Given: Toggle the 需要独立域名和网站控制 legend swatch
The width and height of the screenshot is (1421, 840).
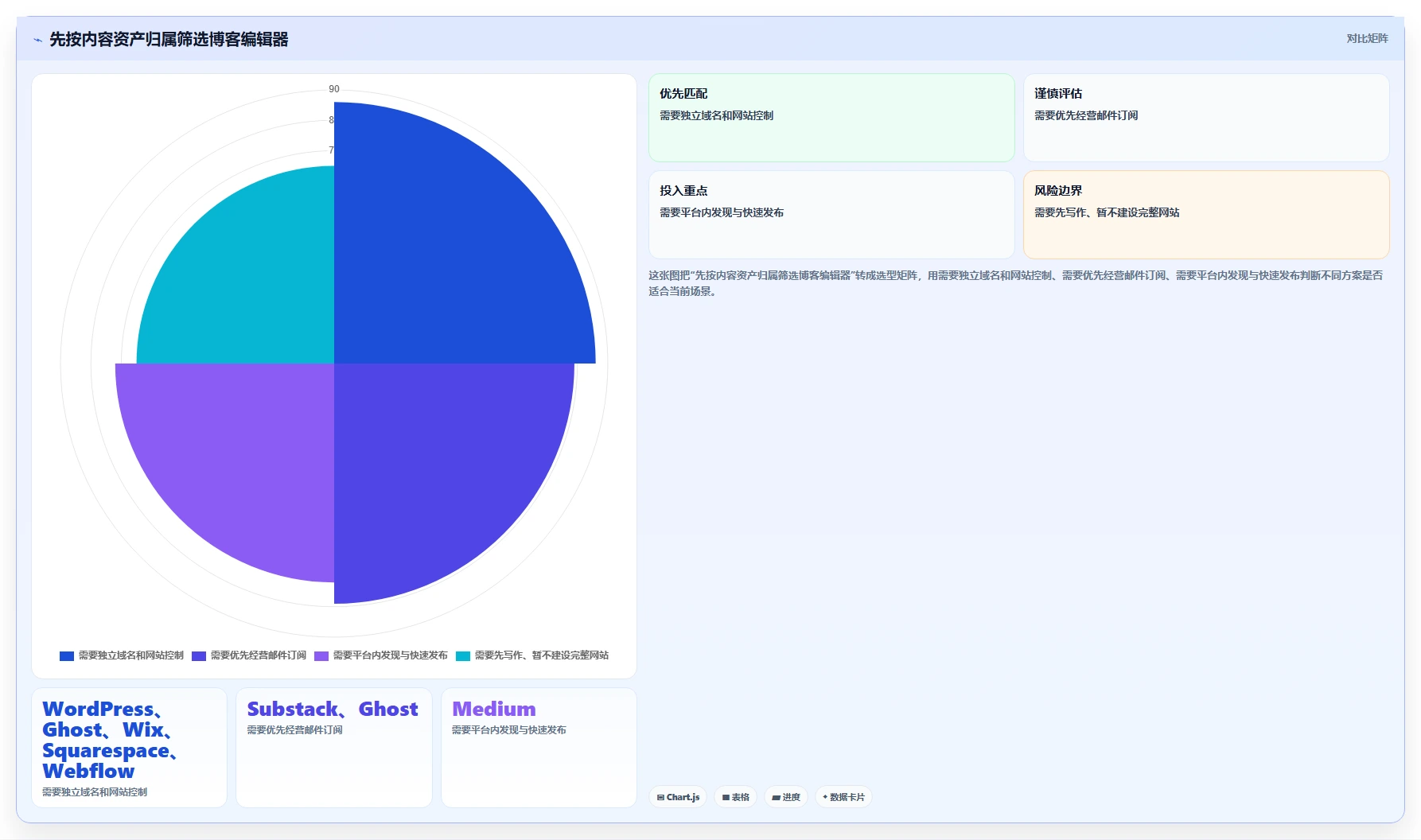Looking at the screenshot, I should click(x=67, y=655).
